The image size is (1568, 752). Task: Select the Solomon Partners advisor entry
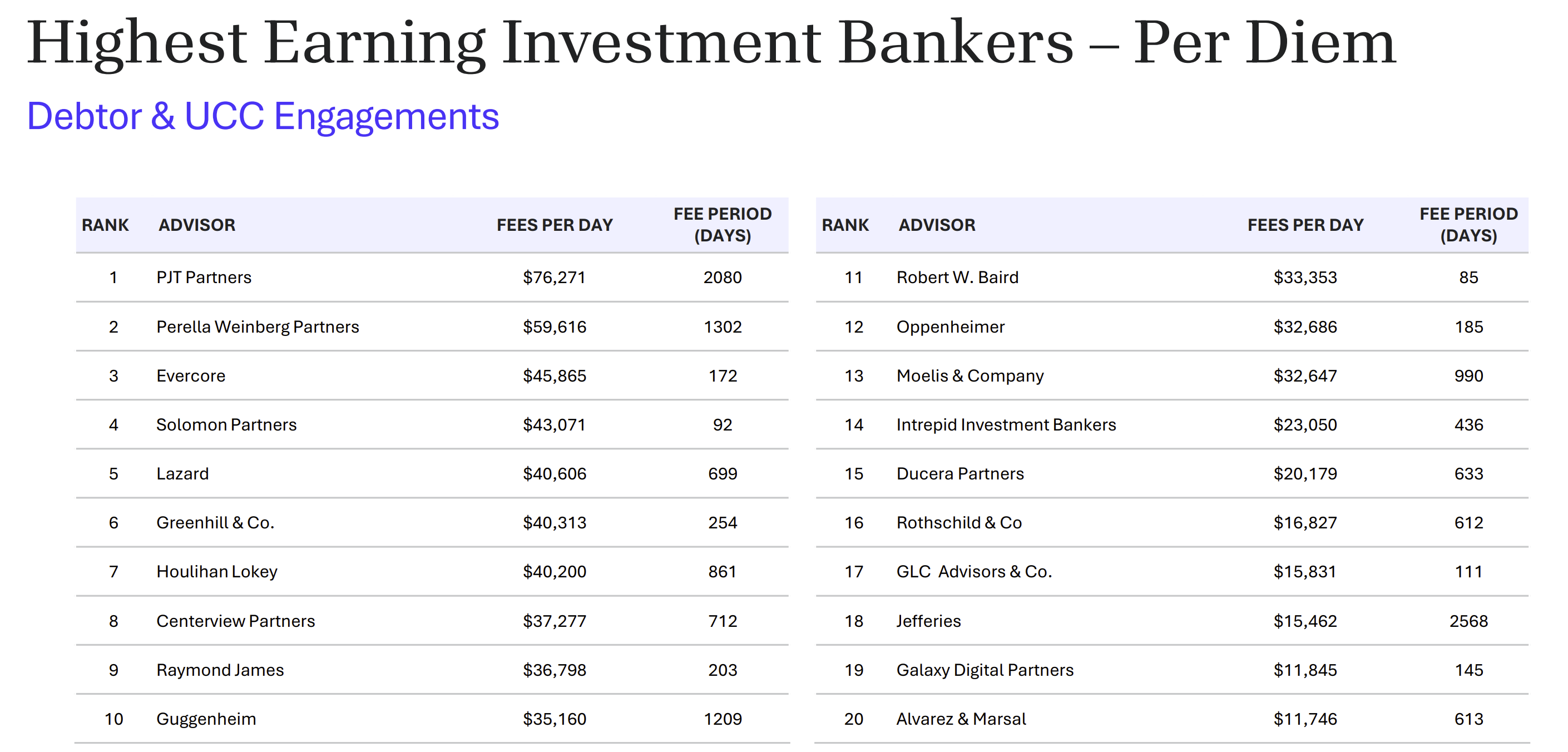point(226,424)
